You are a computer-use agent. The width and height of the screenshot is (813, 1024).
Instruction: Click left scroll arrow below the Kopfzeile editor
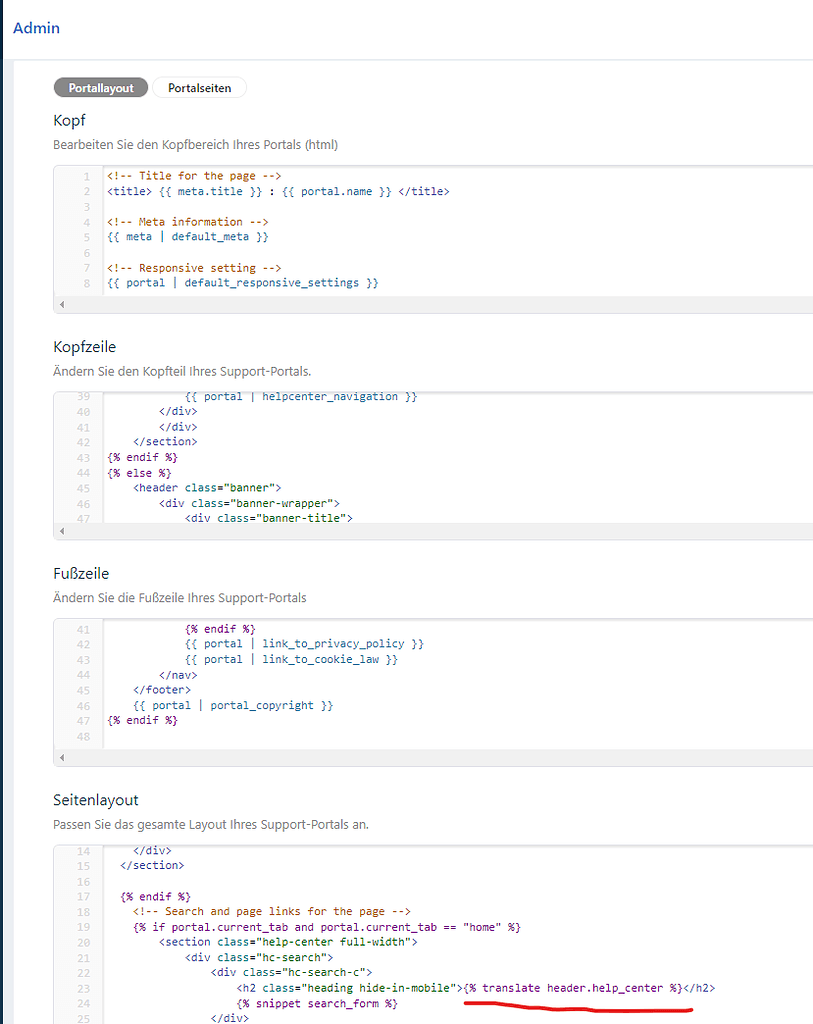62,533
